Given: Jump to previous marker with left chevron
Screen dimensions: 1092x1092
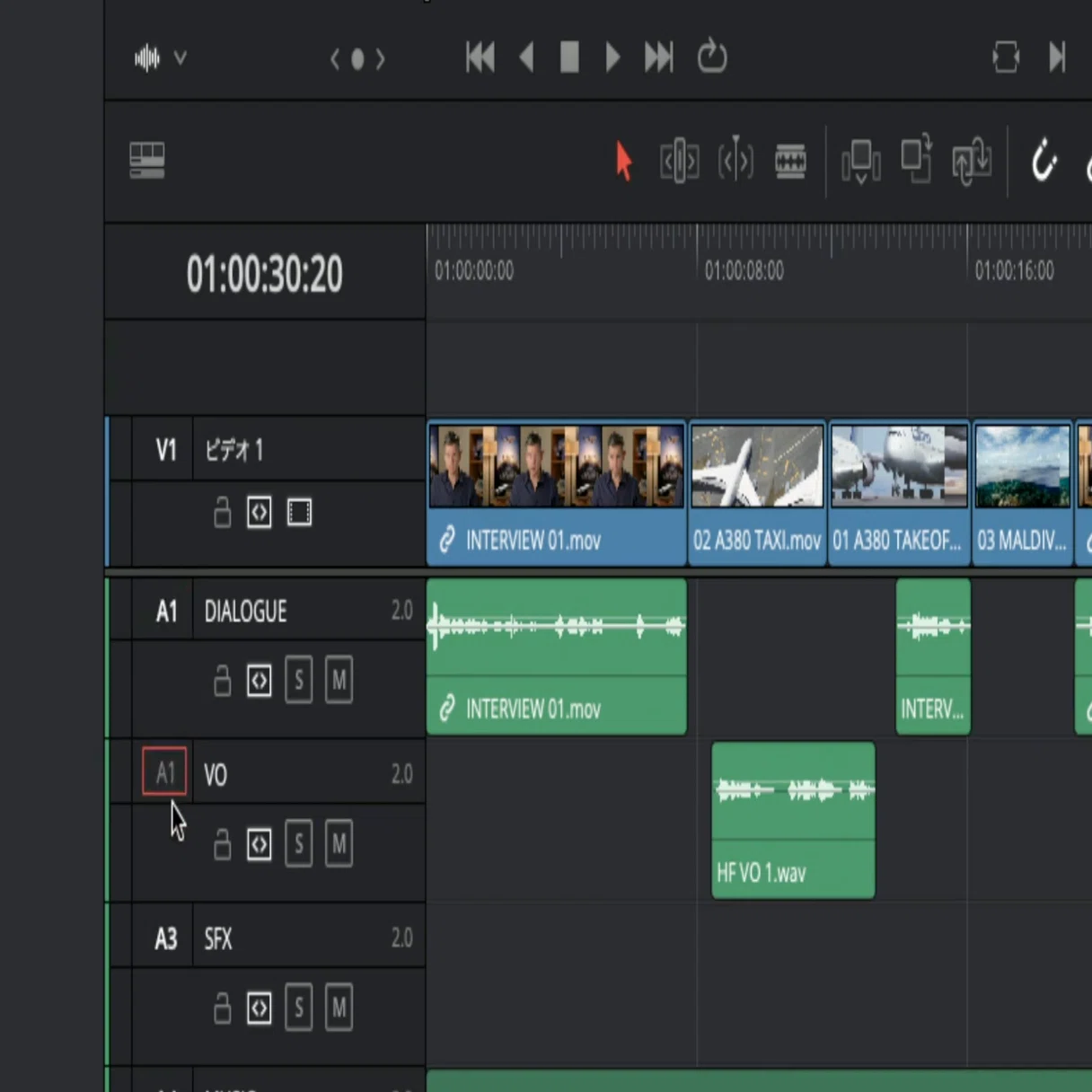Looking at the screenshot, I should tap(335, 59).
